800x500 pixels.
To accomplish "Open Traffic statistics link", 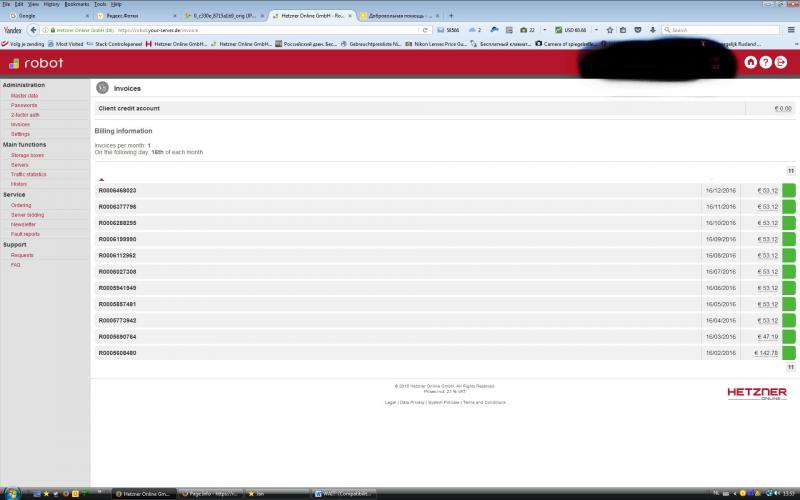I will coord(29,174).
